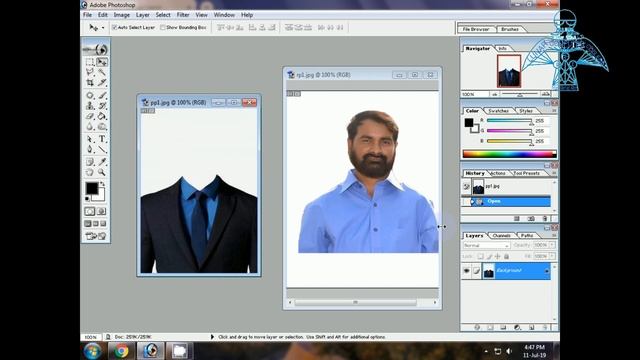The height and width of the screenshot is (360, 640).
Task: Switch to Full Screen Mode
Action: (x=103, y=224)
